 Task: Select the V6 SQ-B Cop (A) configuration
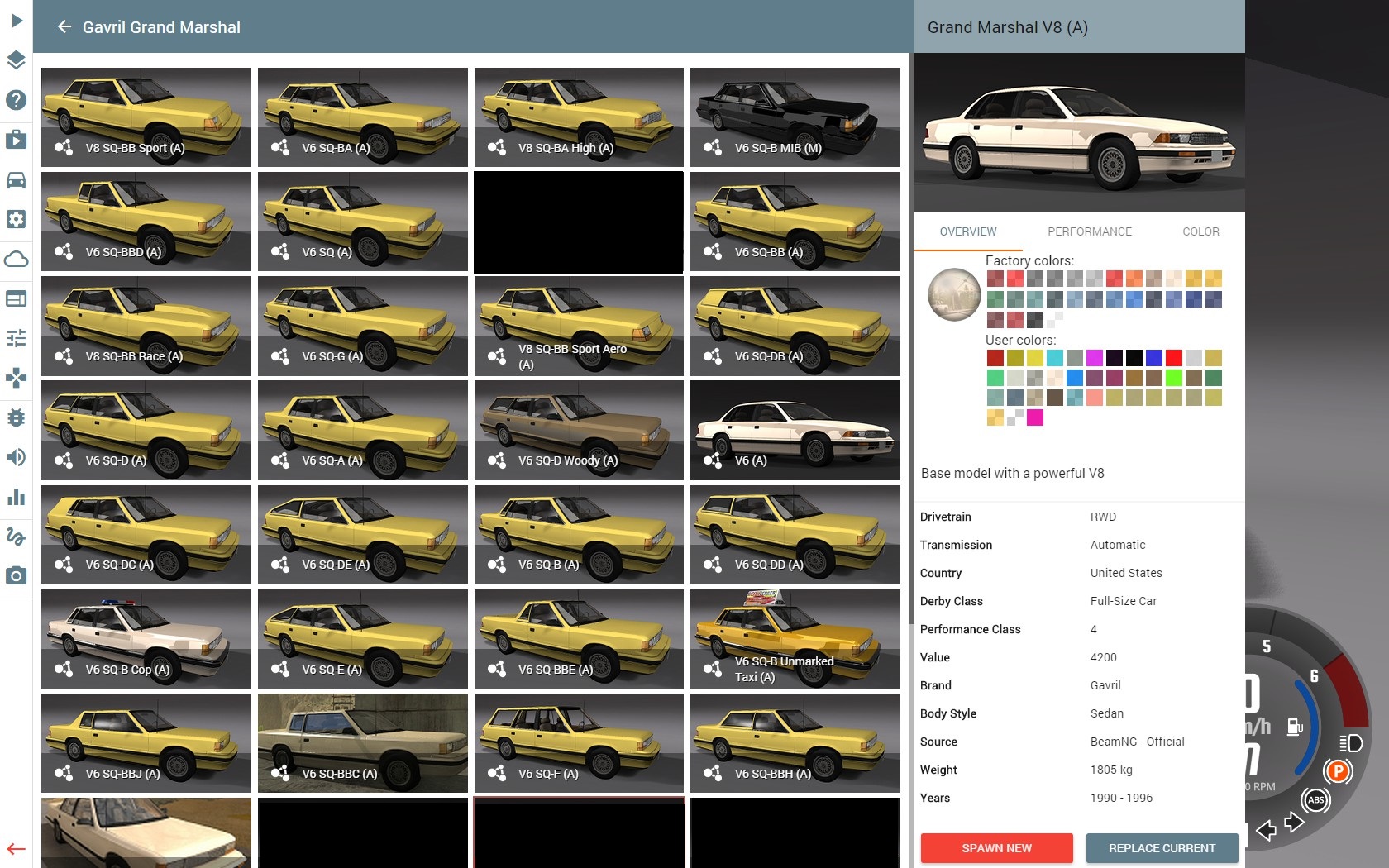[146, 639]
